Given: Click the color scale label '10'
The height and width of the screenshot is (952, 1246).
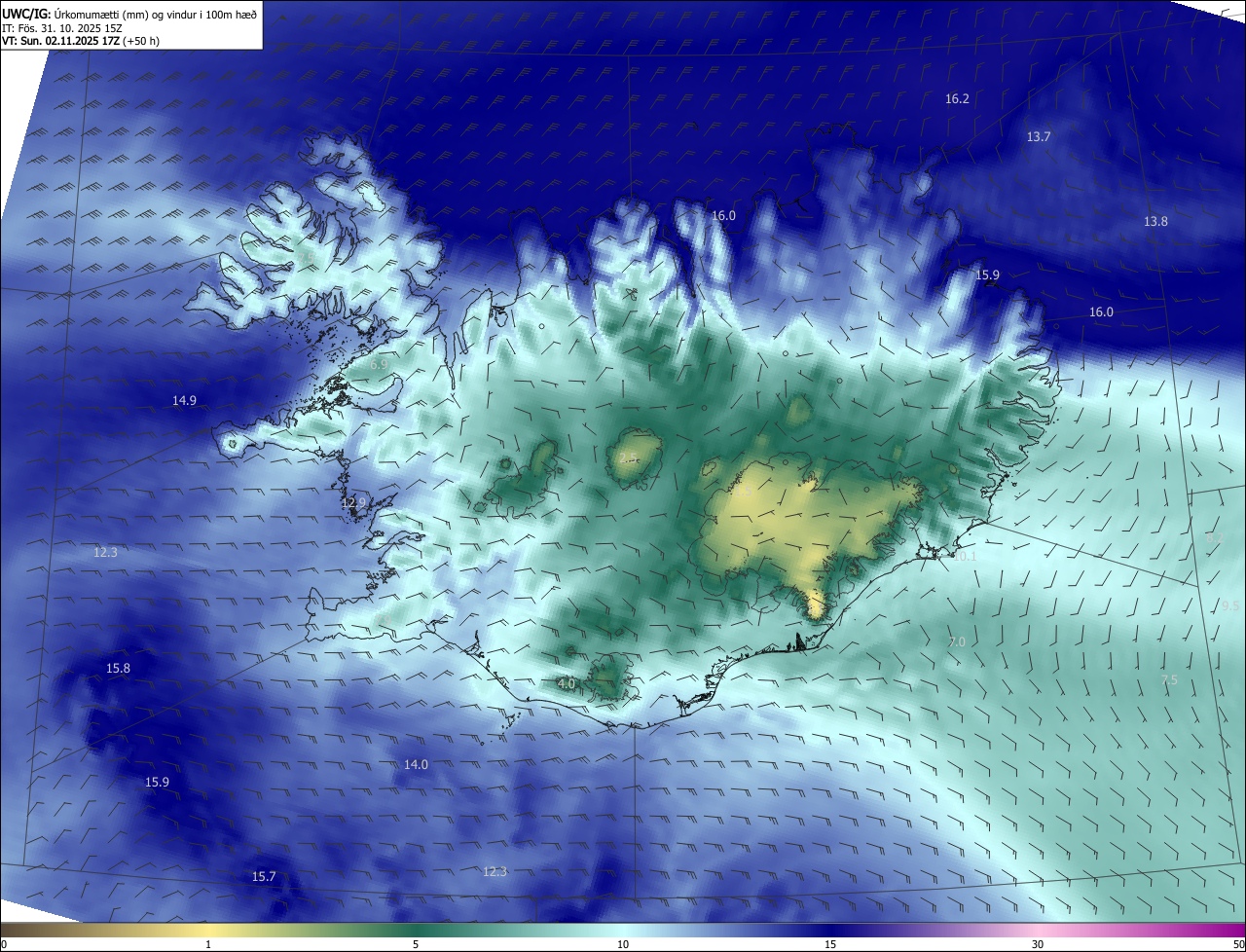Looking at the screenshot, I should 623,945.
